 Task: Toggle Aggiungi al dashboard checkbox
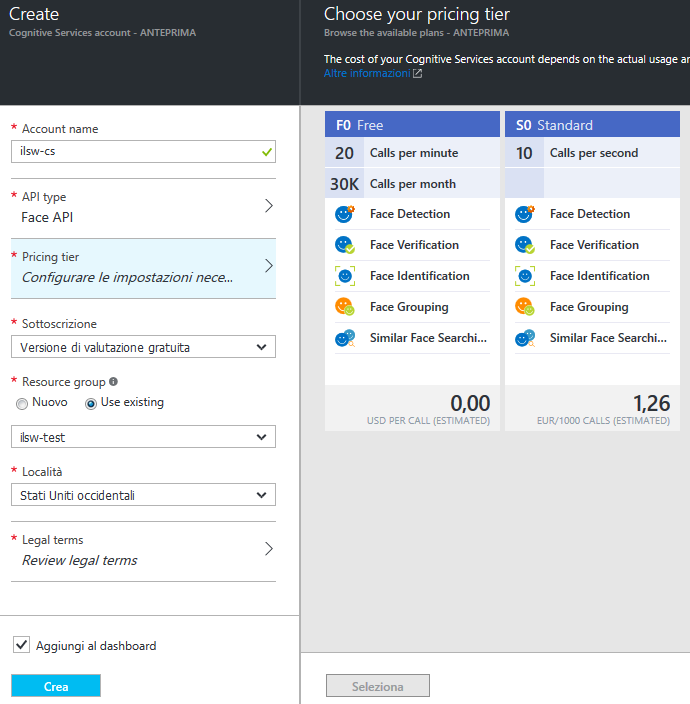pyautogui.click(x=22, y=645)
